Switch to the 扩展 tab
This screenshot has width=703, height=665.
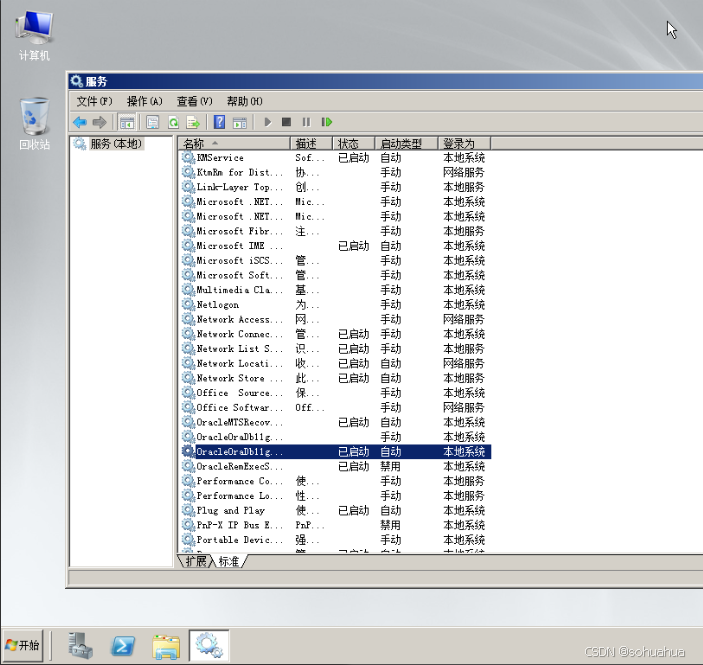(196, 561)
